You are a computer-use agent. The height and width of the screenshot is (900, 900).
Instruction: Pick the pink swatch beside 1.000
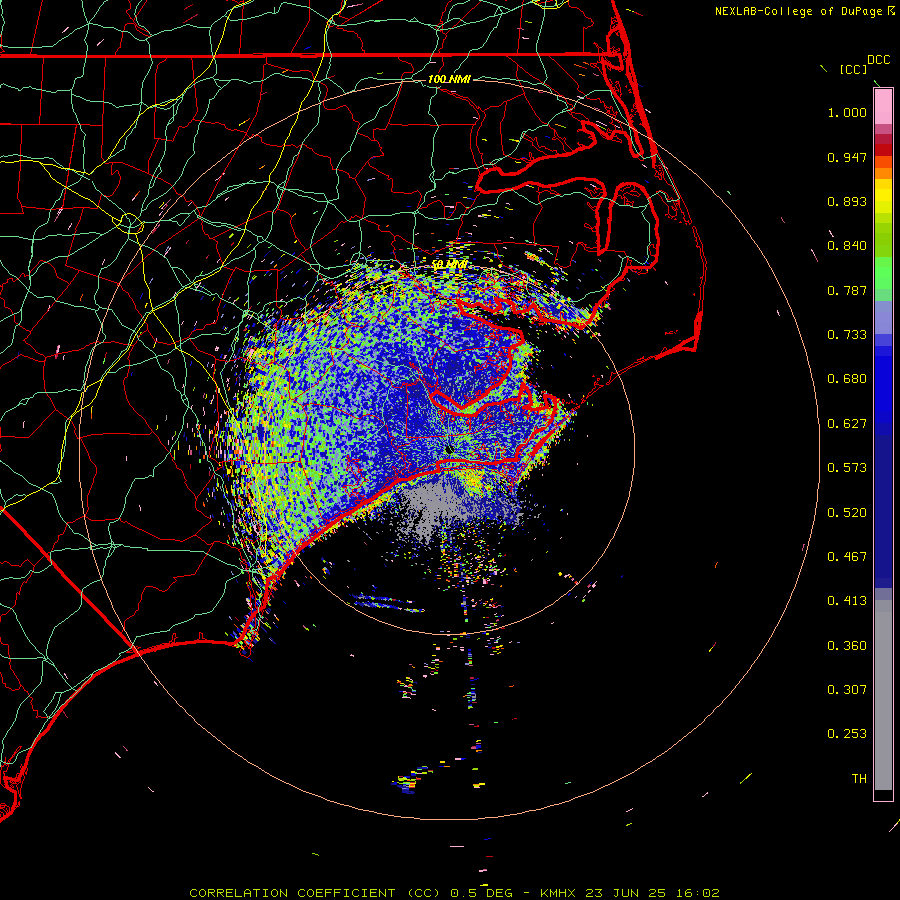pyautogui.click(x=883, y=107)
